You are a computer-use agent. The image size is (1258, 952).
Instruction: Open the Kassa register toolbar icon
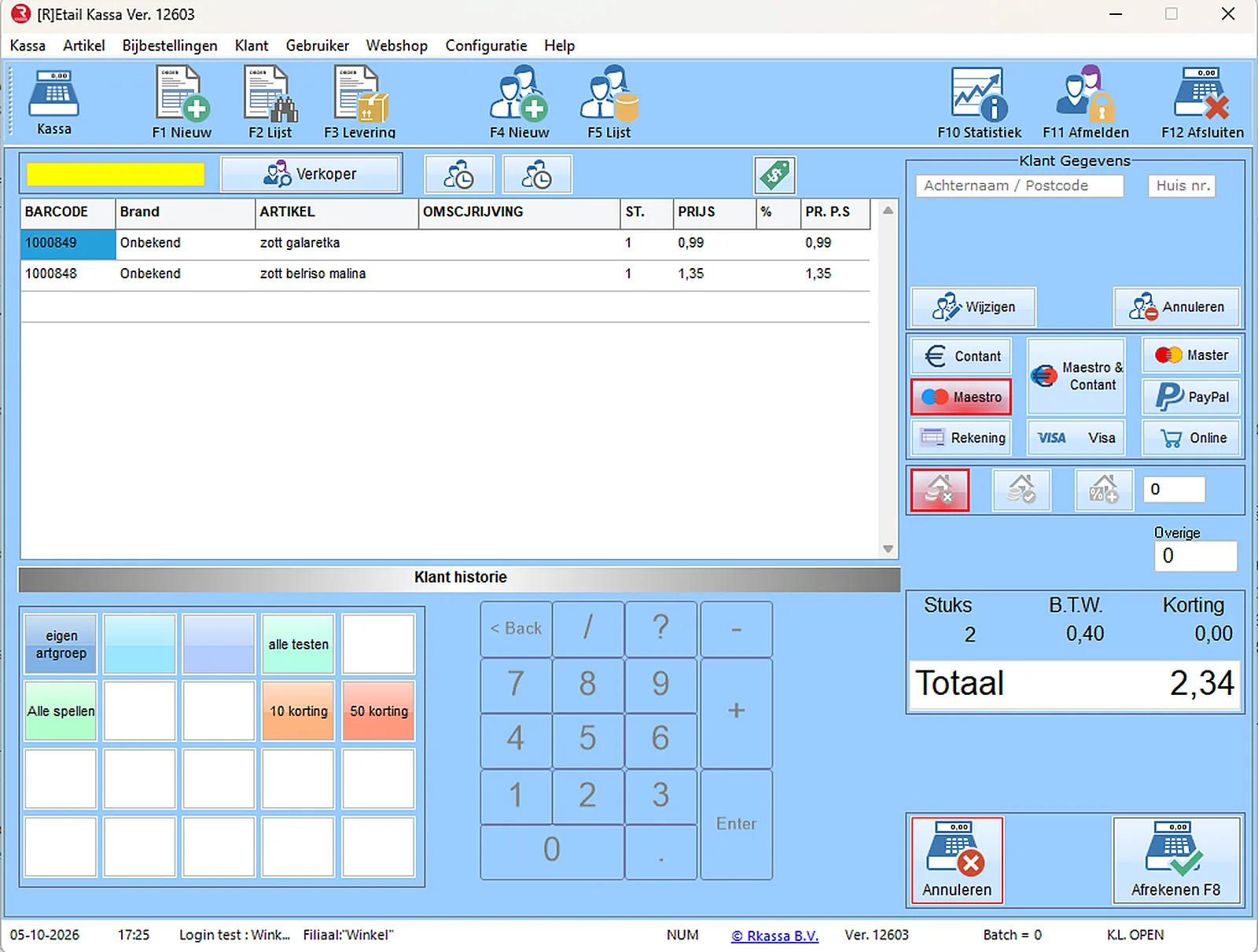(53, 102)
